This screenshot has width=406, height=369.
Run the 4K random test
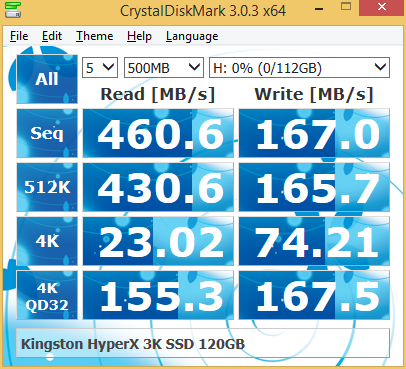pos(47,241)
